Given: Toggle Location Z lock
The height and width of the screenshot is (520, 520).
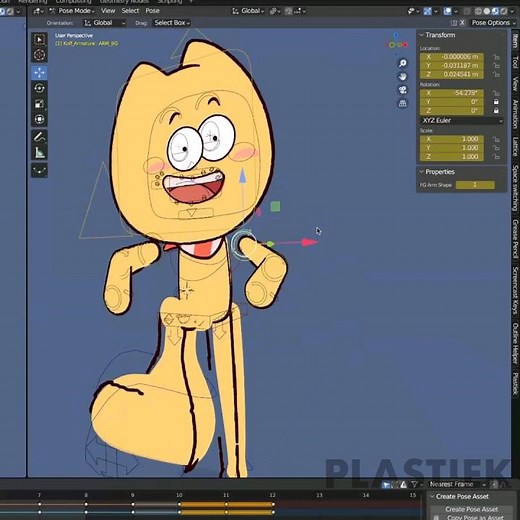Looking at the screenshot, I should [496, 74].
